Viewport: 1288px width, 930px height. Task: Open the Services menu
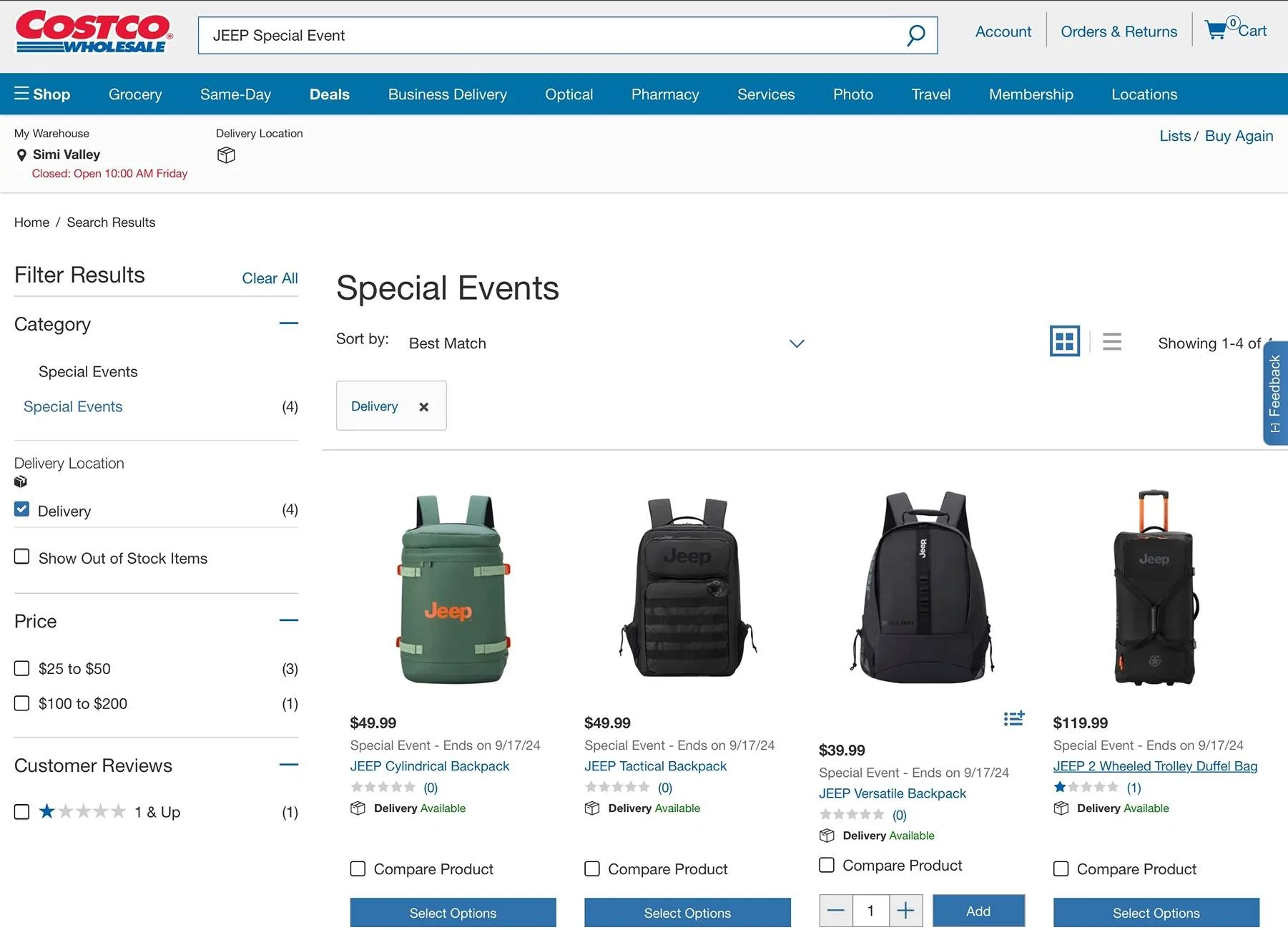click(766, 94)
